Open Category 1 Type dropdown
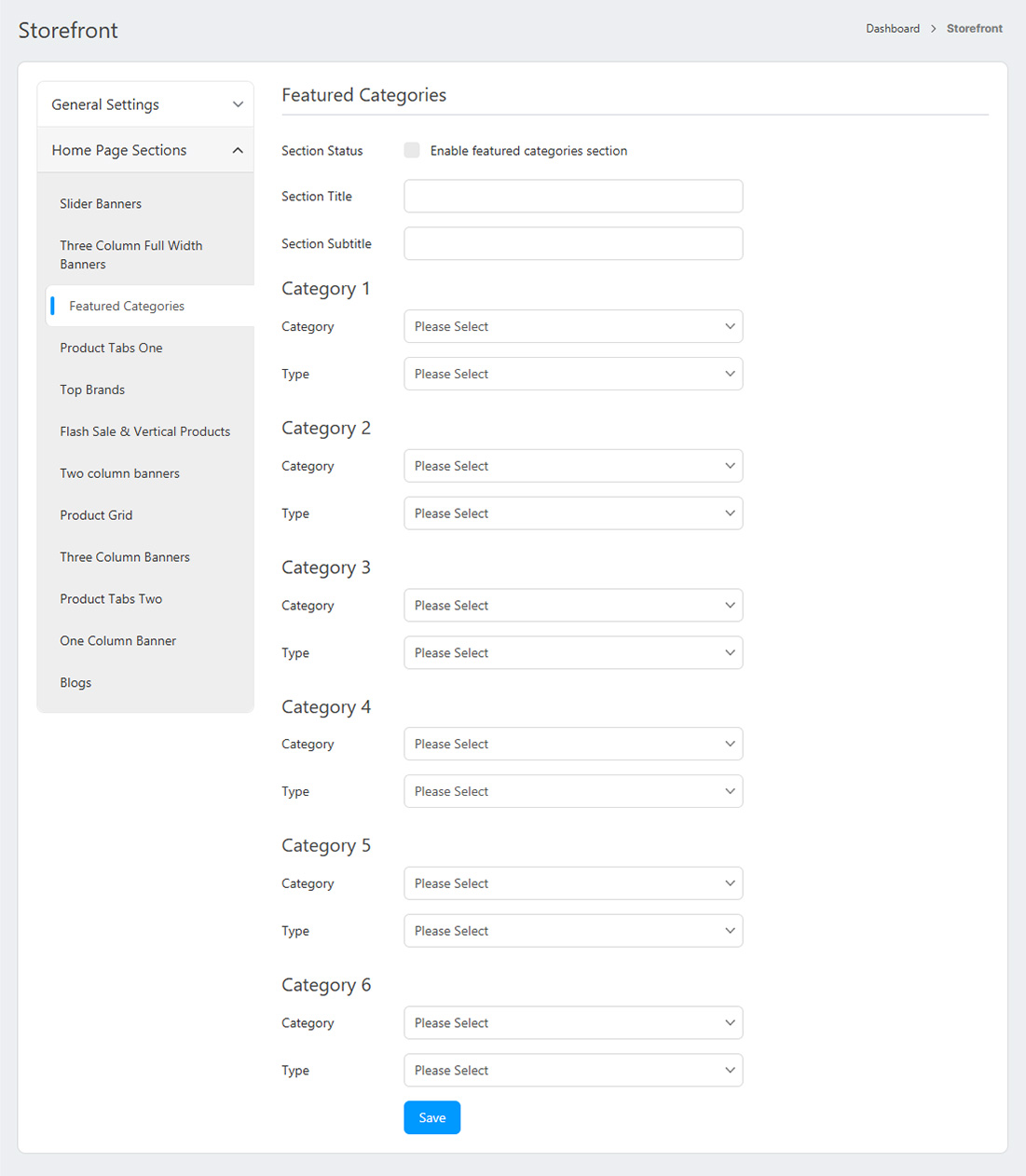 pyautogui.click(x=573, y=375)
